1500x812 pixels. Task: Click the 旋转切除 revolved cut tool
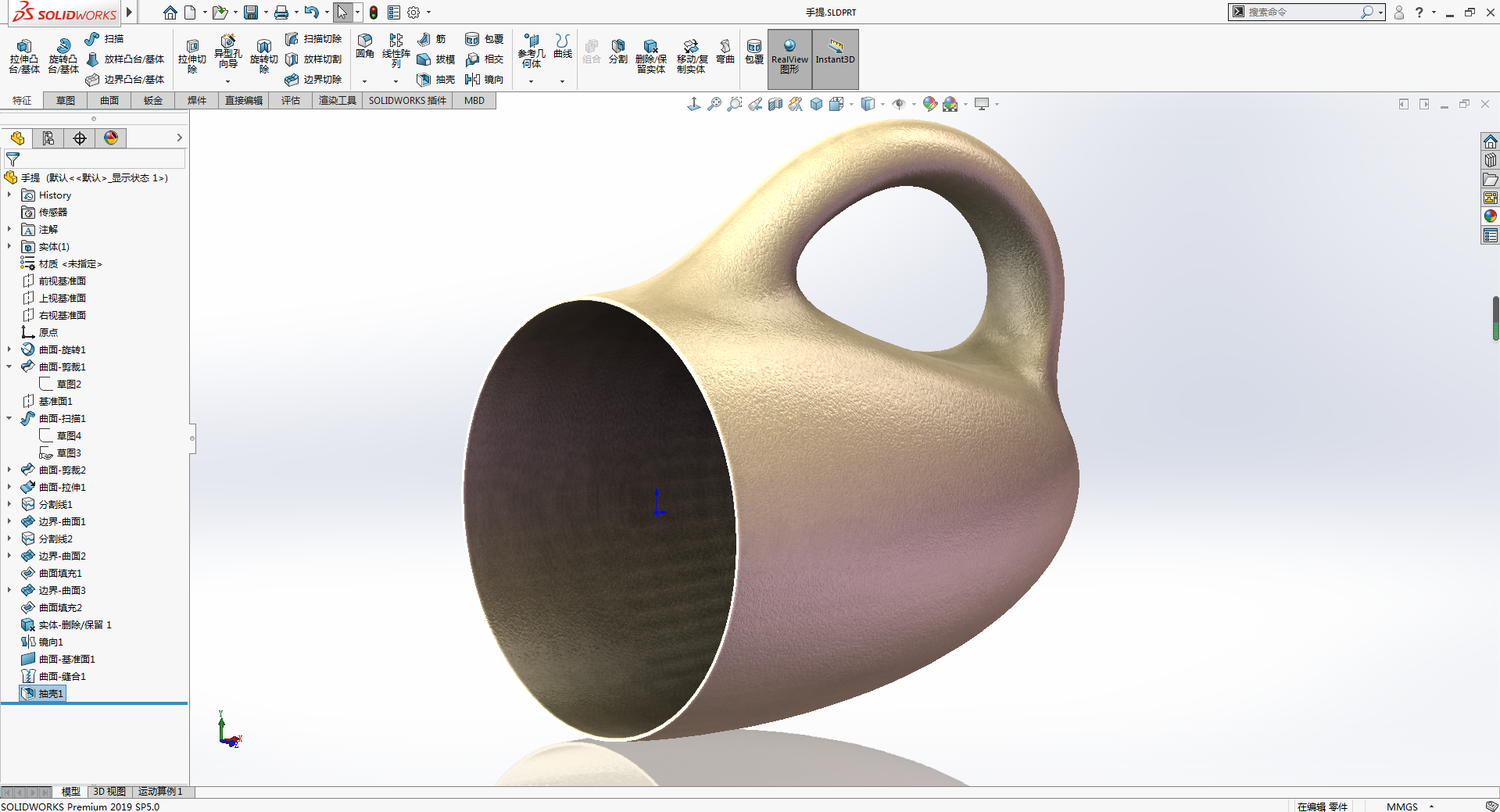(263, 56)
